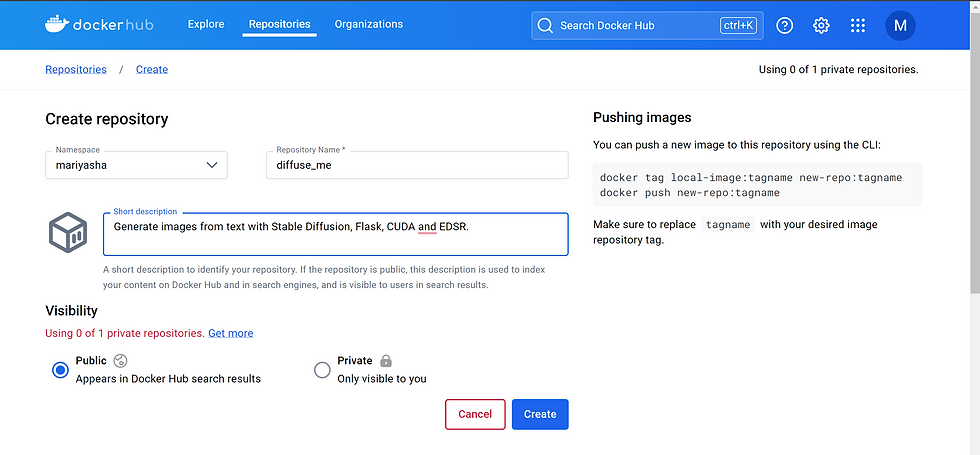Open the help question mark icon

[x=784, y=26]
